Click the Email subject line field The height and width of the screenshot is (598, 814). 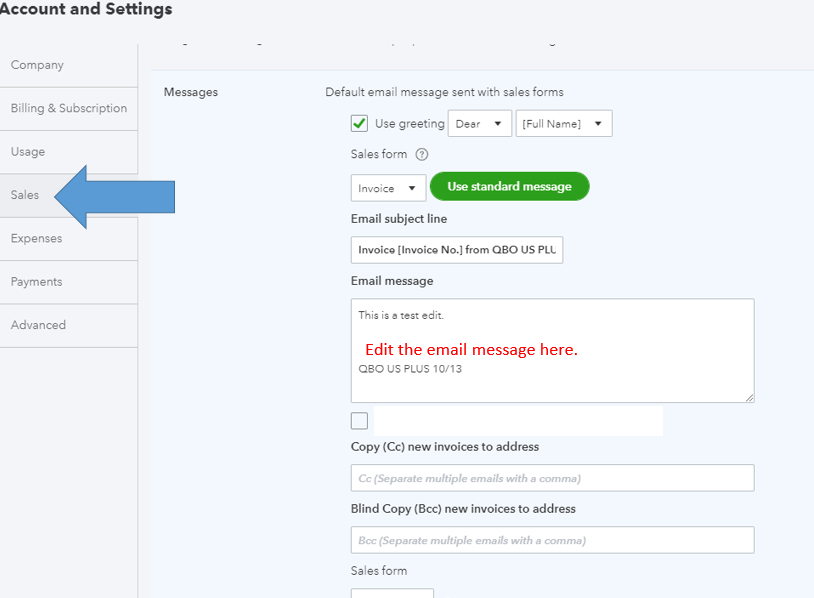pos(456,249)
